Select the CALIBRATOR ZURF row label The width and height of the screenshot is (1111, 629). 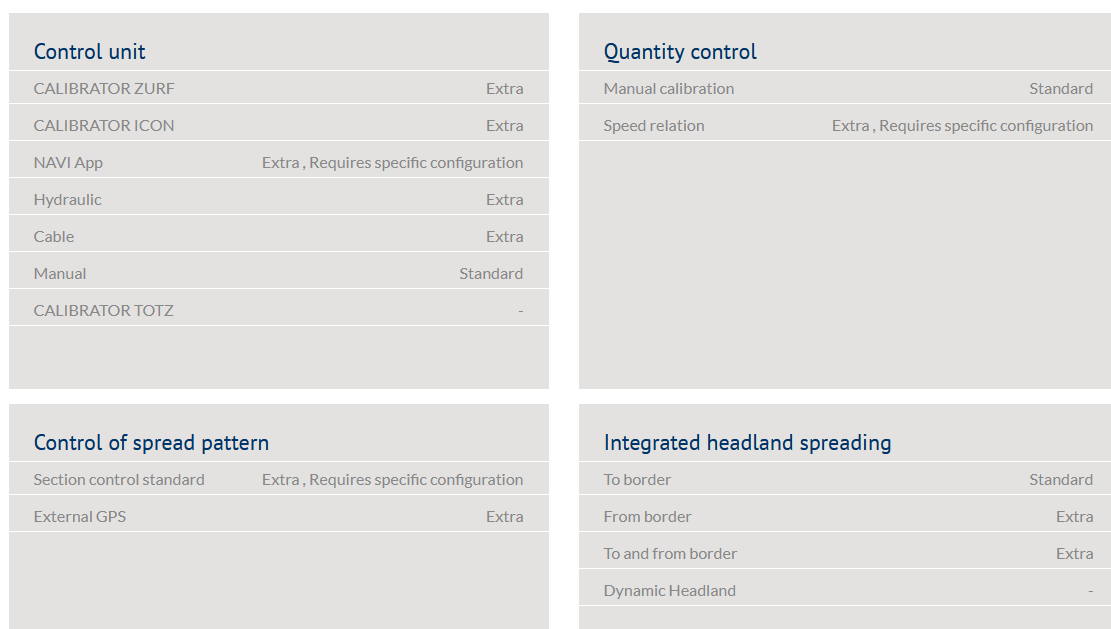tap(104, 89)
